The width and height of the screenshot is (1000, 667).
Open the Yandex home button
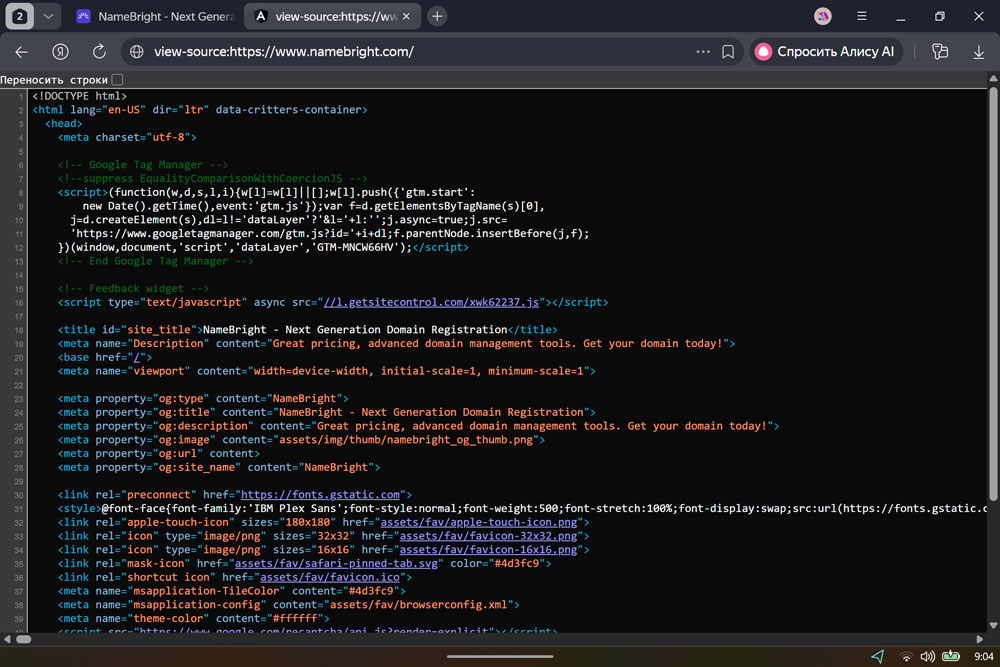point(61,52)
